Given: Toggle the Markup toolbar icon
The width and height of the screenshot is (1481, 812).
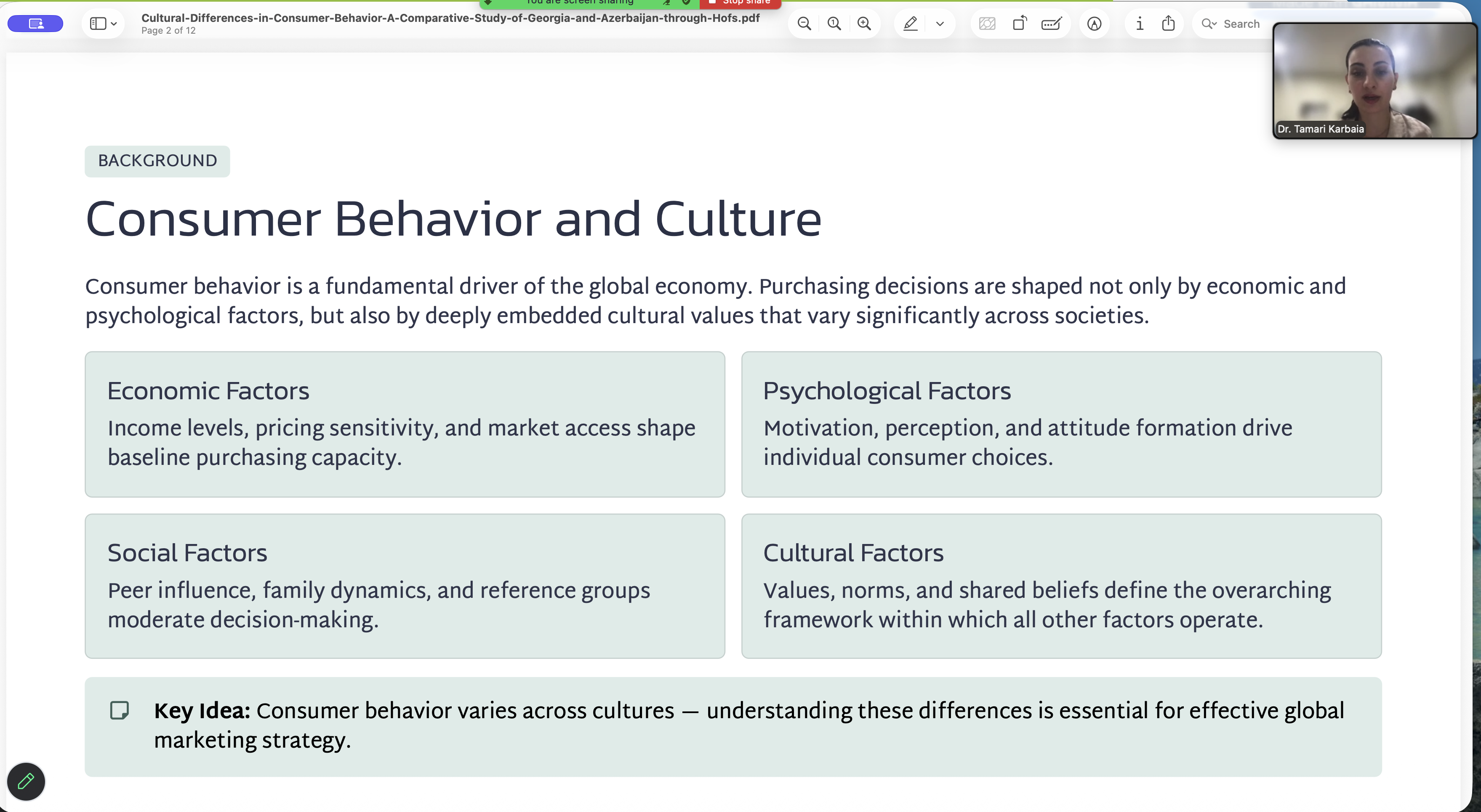Looking at the screenshot, I should pyautogui.click(x=1094, y=24).
